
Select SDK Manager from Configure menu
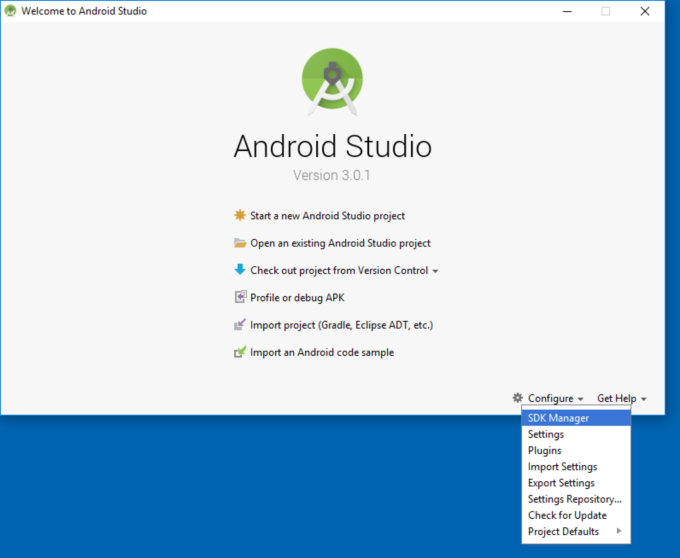[576, 418]
